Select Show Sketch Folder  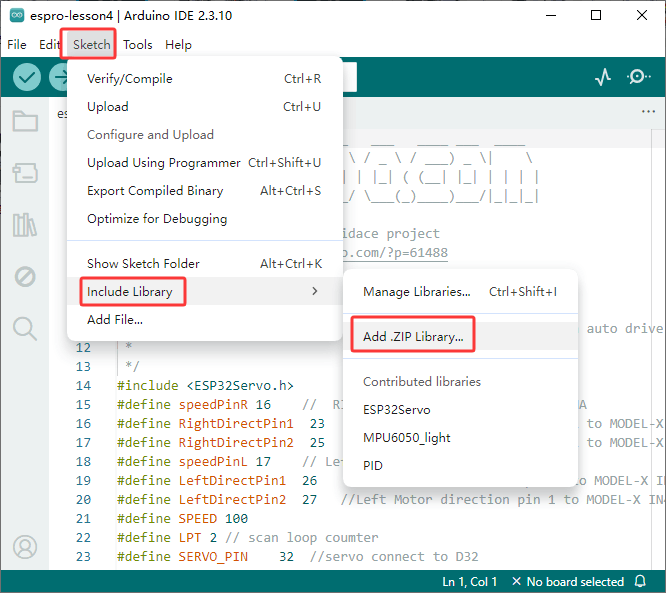click(x=205, y=264)
